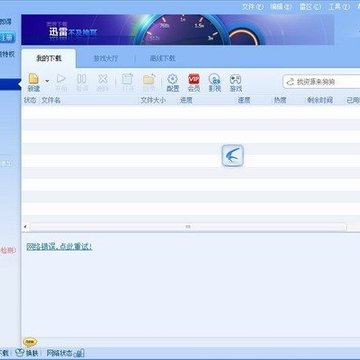
Task: Open the 文件(F) menu
Action: pos(252,7)
